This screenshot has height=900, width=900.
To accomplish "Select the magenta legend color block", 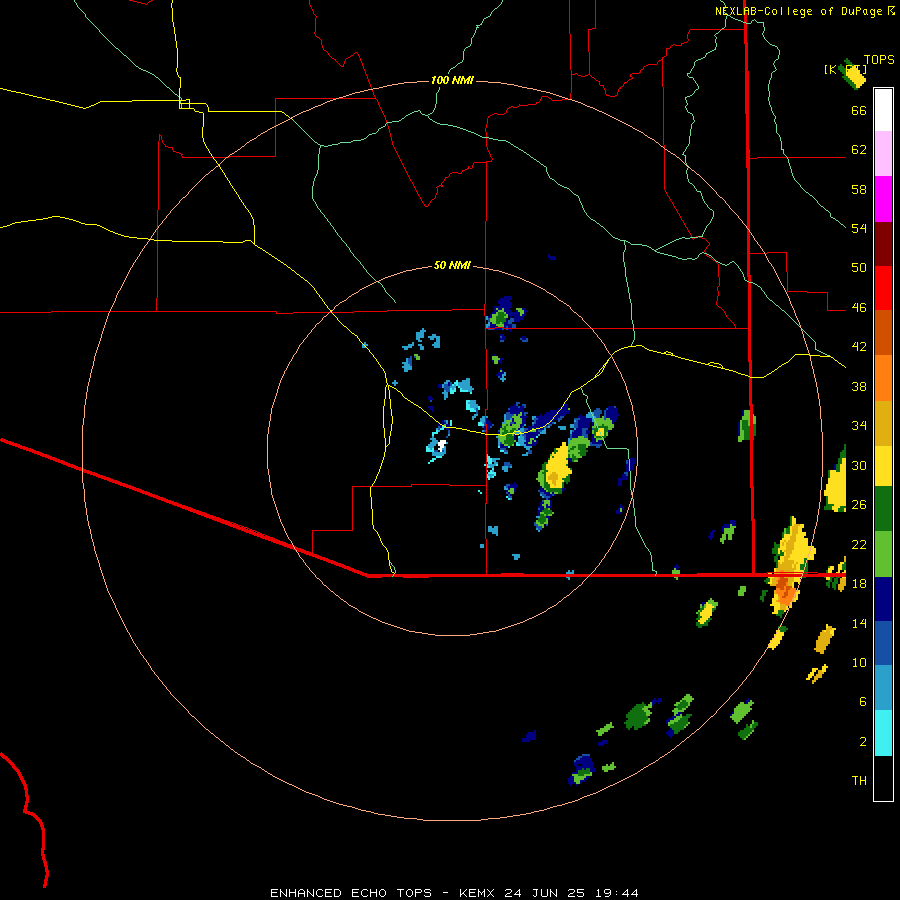I will pyautogui.click(x=883, y=199).
